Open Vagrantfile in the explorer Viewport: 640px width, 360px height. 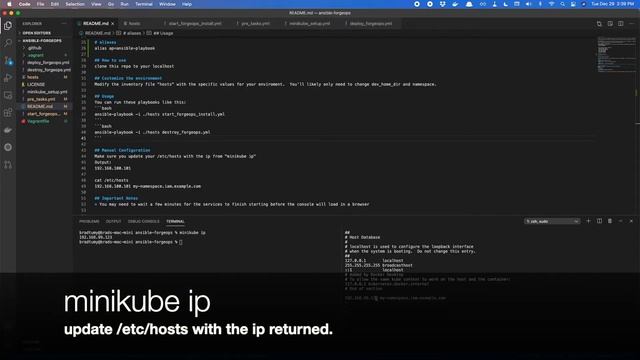point(38,121)
